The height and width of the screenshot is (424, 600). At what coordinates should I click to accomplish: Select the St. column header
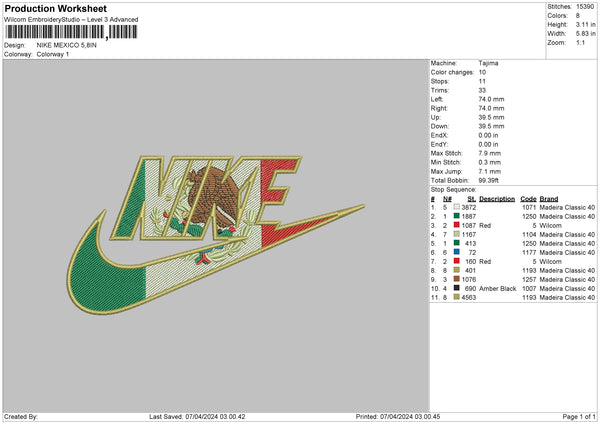click(472, 199)
